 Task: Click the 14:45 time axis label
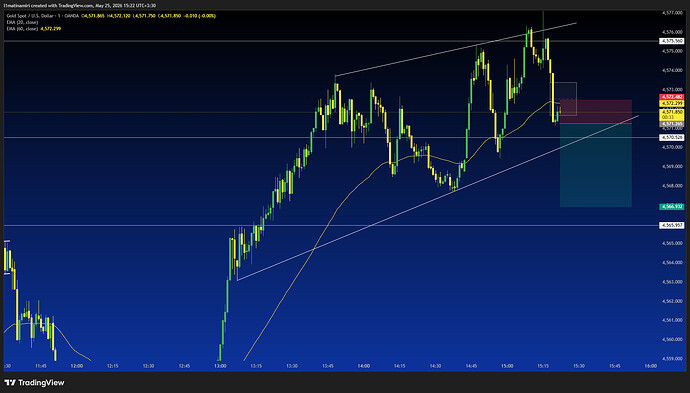471,366
